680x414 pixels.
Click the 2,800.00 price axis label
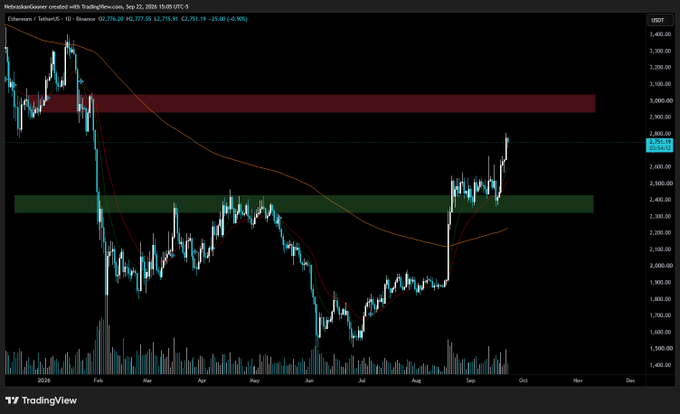coord(661,134)
